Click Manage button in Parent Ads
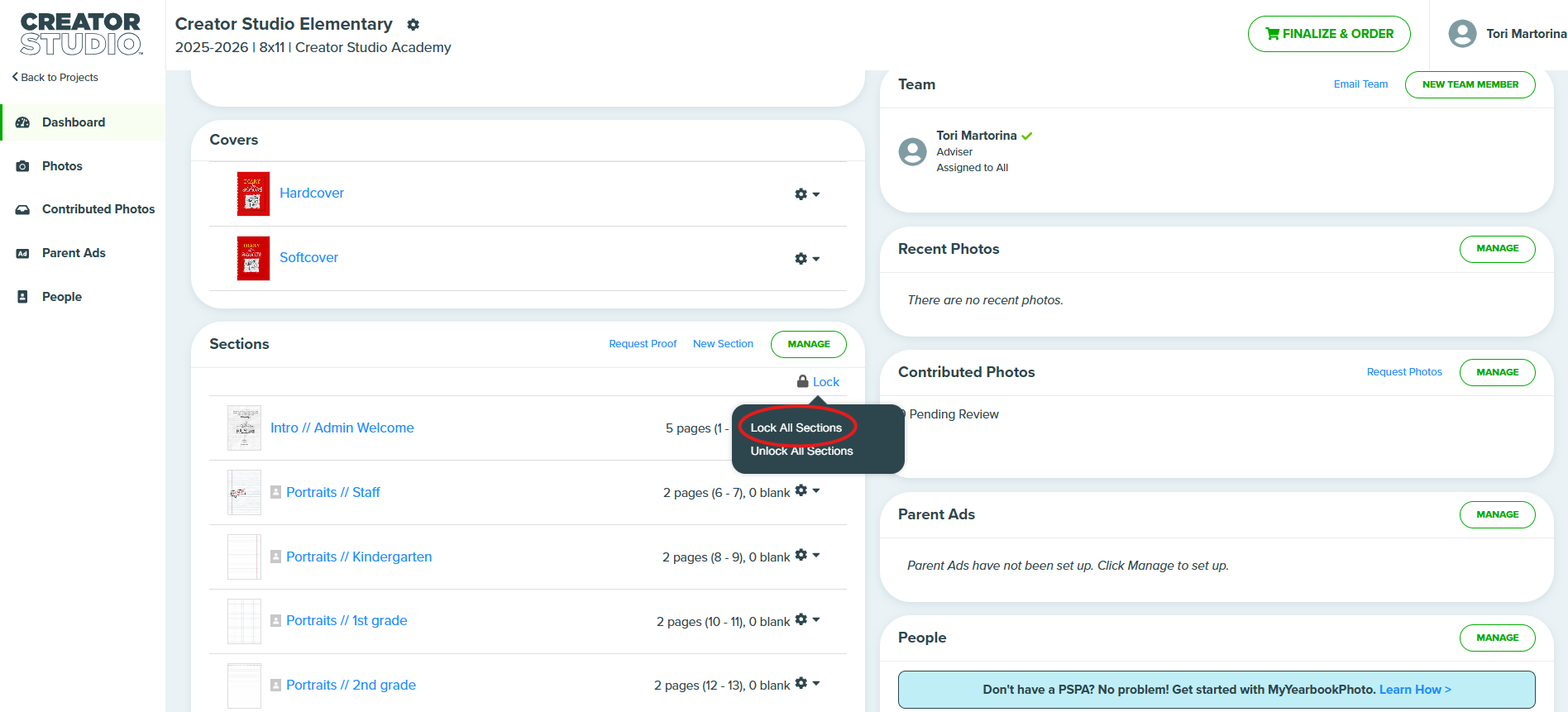Viewport: 1568px width, 712px height. pos(1497,514)
